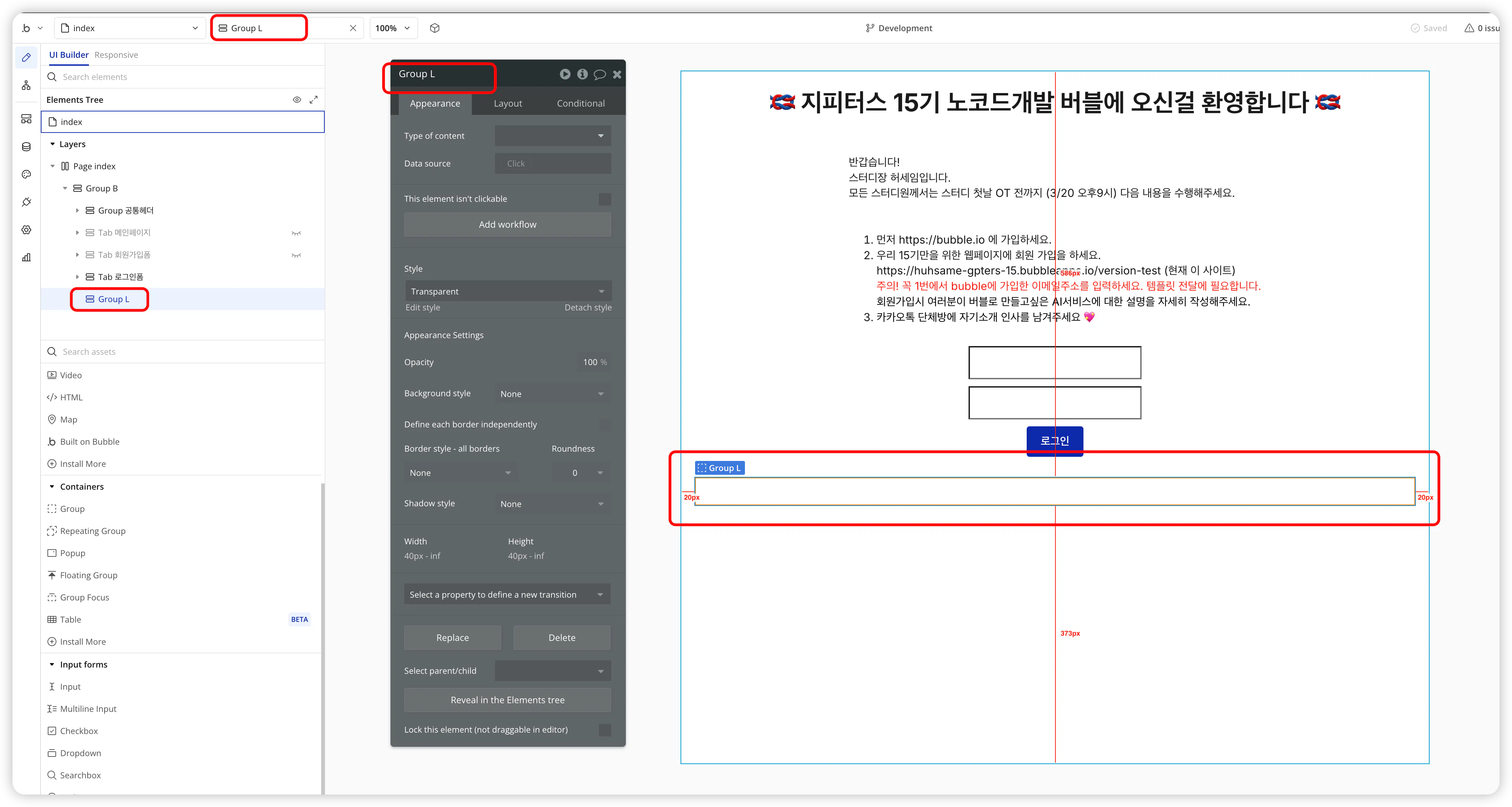Open the Plugins tab plug icon
The height and width of the screenshot is (807, 1512).
(x=26, y=202)
